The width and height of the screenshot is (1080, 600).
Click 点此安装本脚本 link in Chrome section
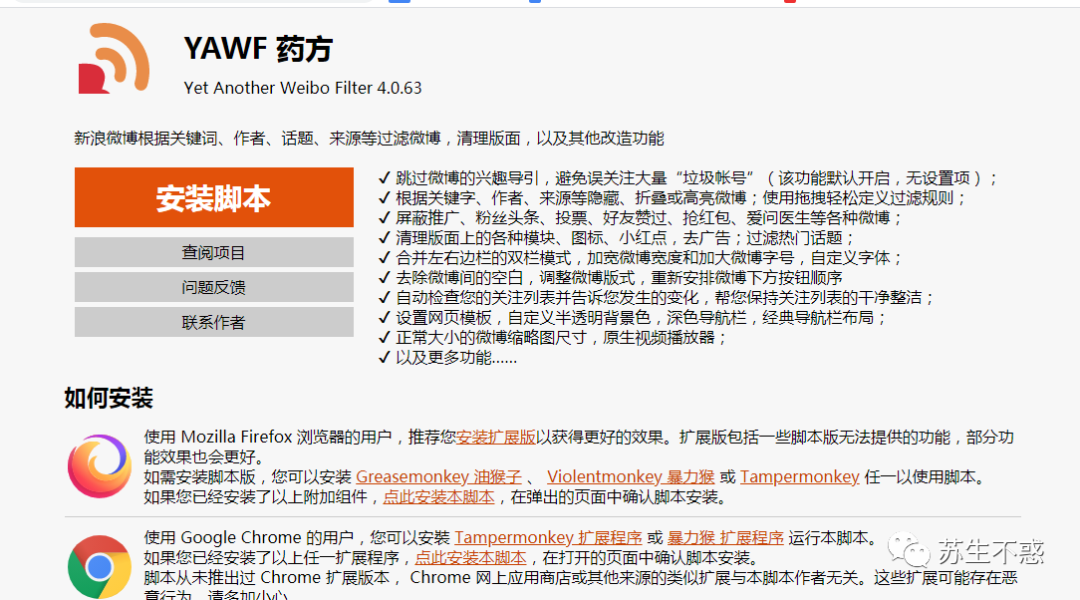pos(470,557)
